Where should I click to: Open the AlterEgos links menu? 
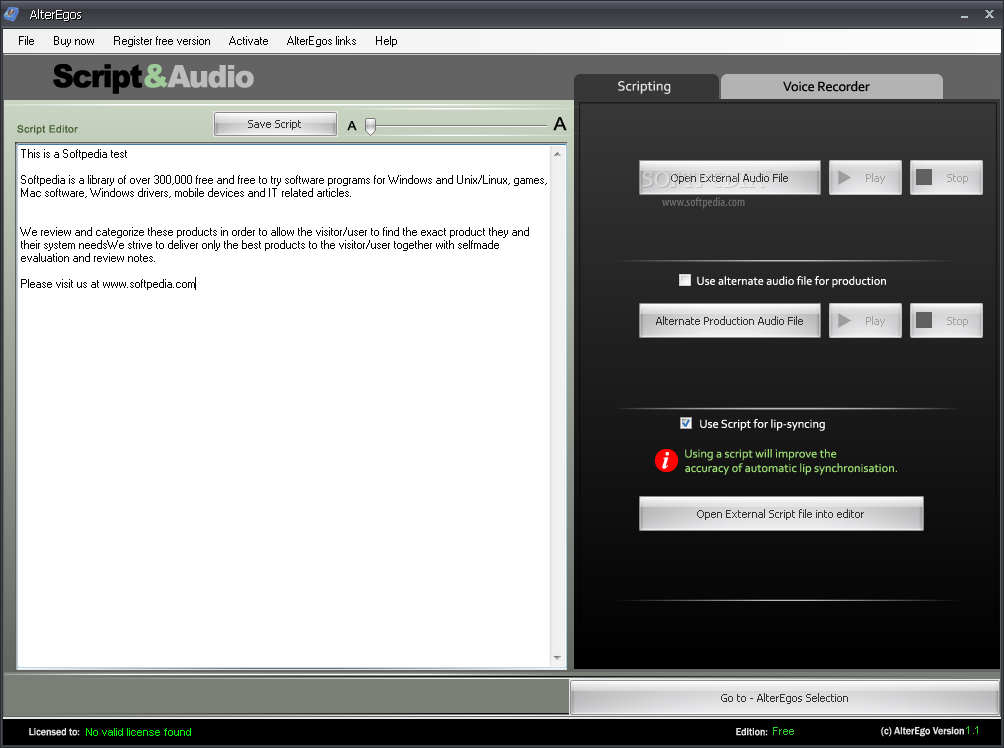pyautogui.click(x=321, y=41)
